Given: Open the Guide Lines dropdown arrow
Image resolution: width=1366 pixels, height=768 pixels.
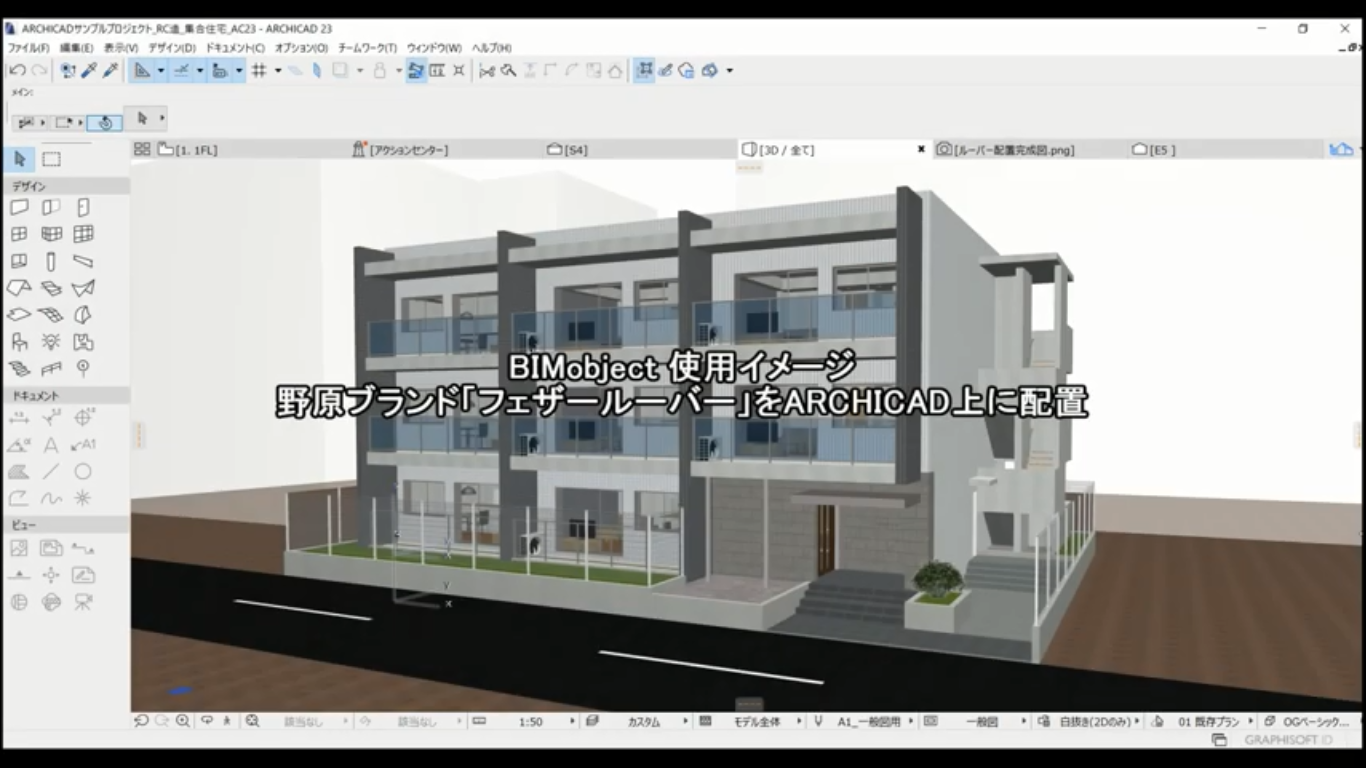Looking at the screenshot, I should 160,70.
